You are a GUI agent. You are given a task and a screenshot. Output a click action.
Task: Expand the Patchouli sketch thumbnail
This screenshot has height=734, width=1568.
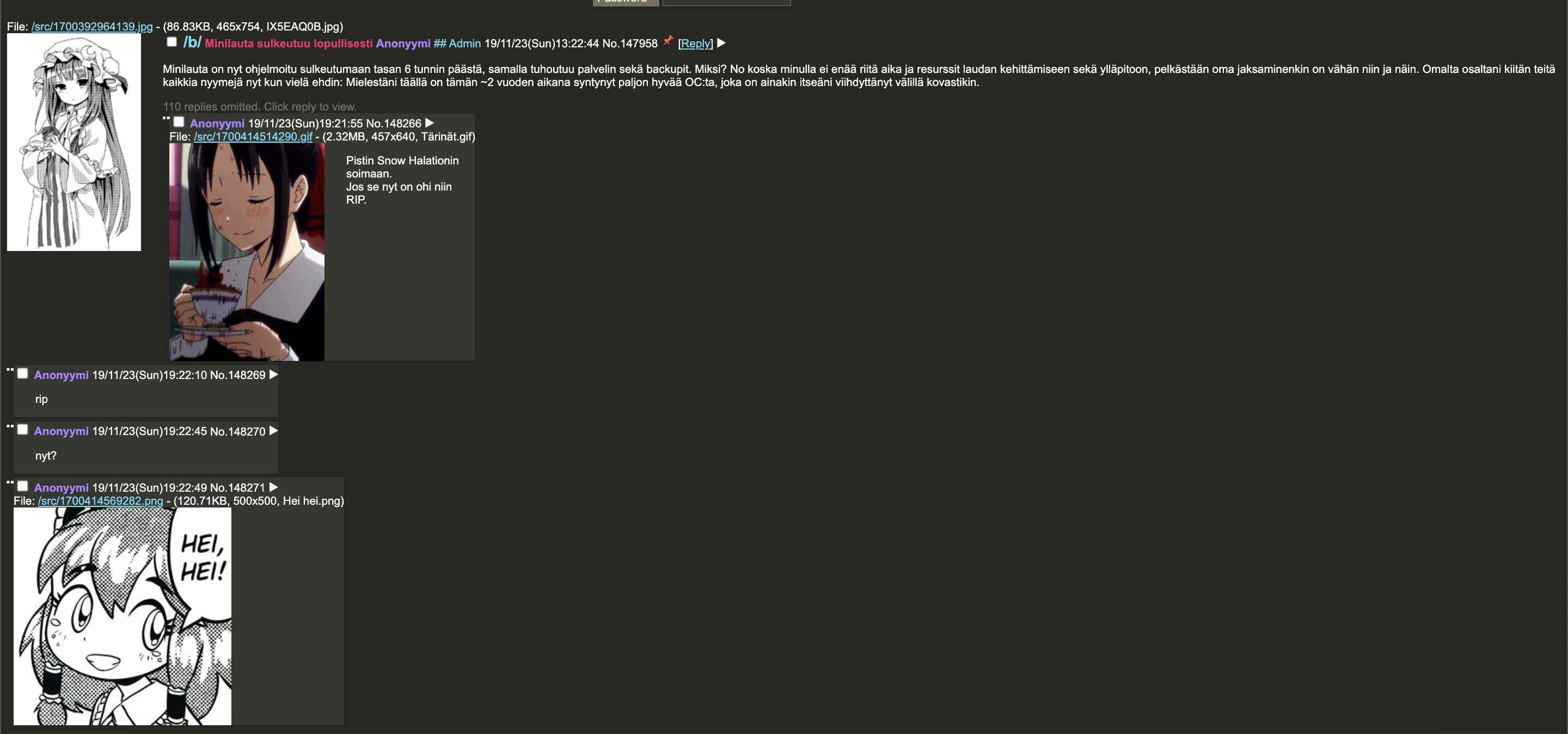click(73, 142)
